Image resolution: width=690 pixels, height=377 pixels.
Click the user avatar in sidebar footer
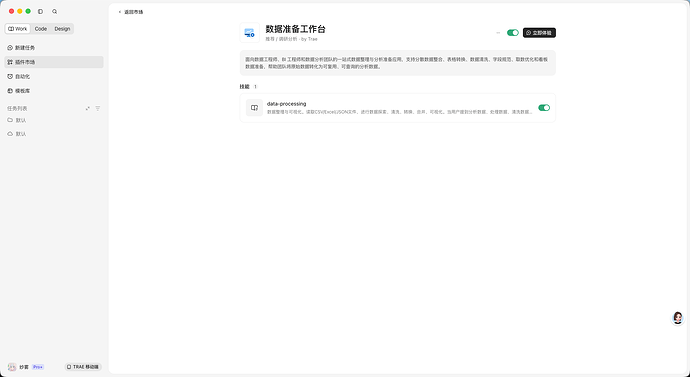pos(12,367)
